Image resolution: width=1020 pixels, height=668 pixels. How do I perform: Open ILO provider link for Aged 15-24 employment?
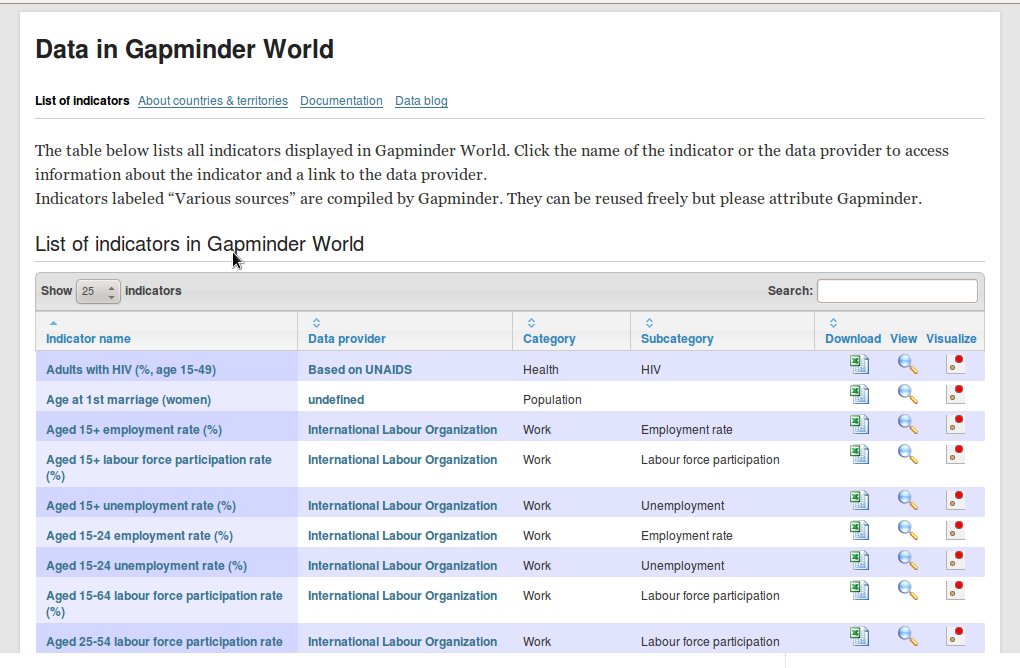pyautogui.click(x=402, y=535)
